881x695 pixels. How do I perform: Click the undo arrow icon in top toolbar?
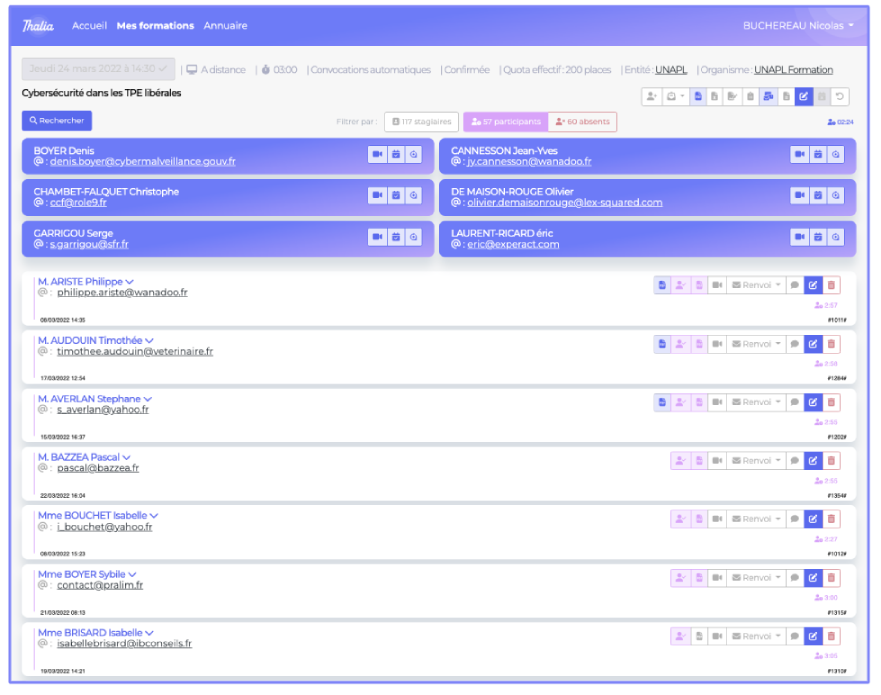click(840, 96)
